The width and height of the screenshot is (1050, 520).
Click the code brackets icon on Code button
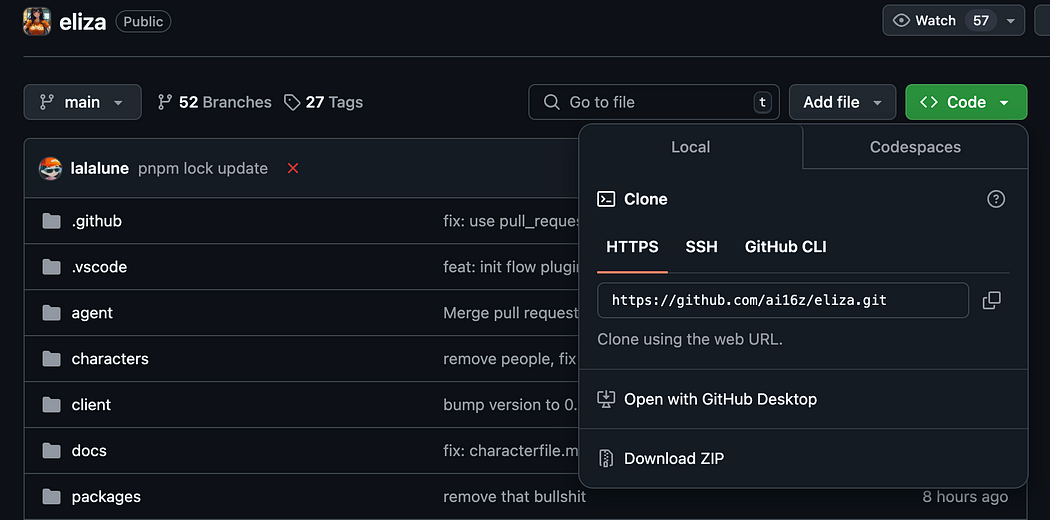[x=929, y=102]
